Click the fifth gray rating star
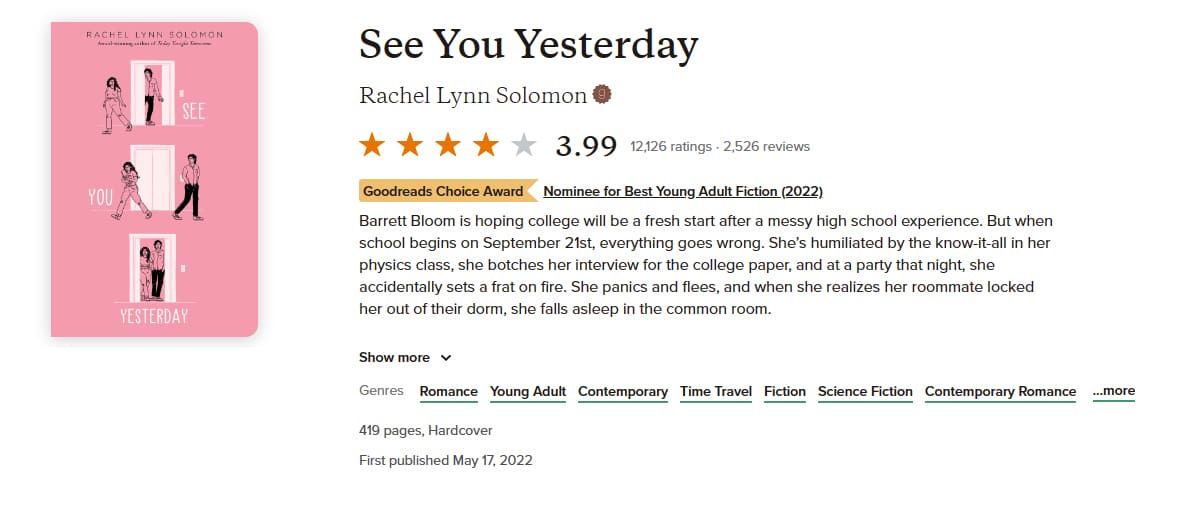The width and height of the screenshot is (1180, 531). pos(524,146)
